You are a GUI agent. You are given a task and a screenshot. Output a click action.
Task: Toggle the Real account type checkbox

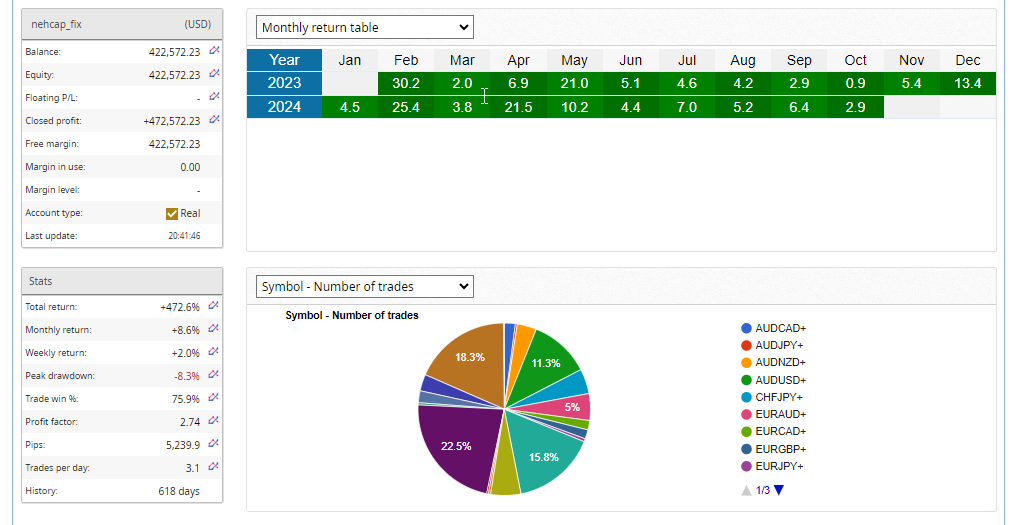click(x=171, y=213)
